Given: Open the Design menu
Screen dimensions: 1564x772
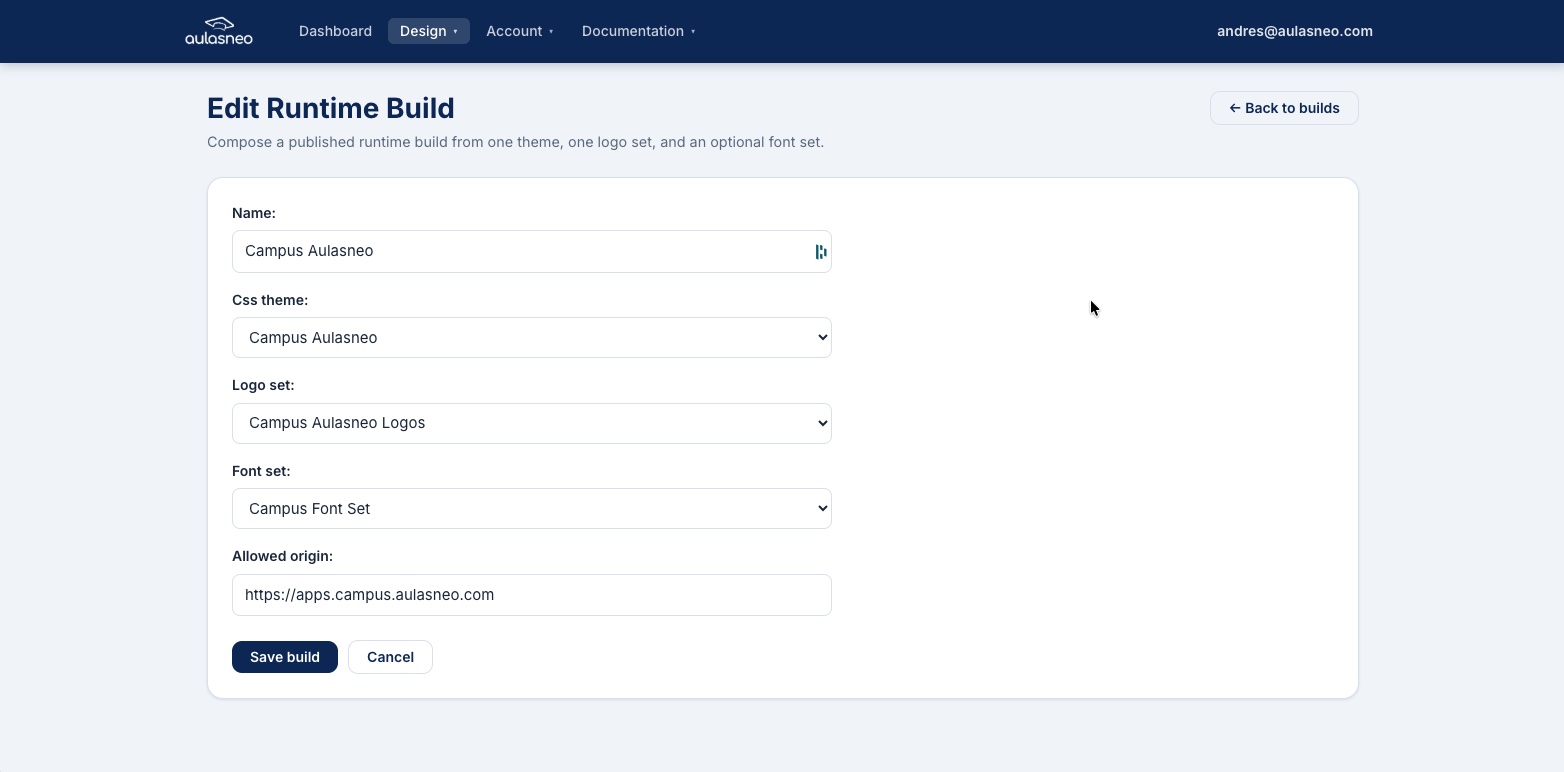Looking at the screenshot, I should (x=423, y=31).
